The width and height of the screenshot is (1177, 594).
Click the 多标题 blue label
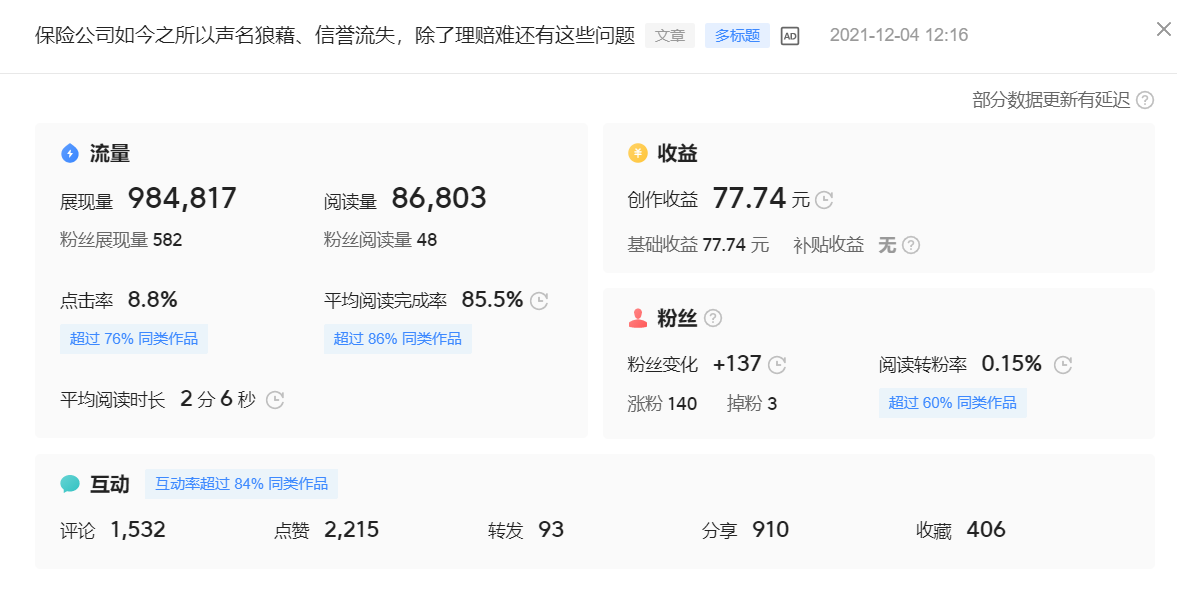click(x=737, y=35)
